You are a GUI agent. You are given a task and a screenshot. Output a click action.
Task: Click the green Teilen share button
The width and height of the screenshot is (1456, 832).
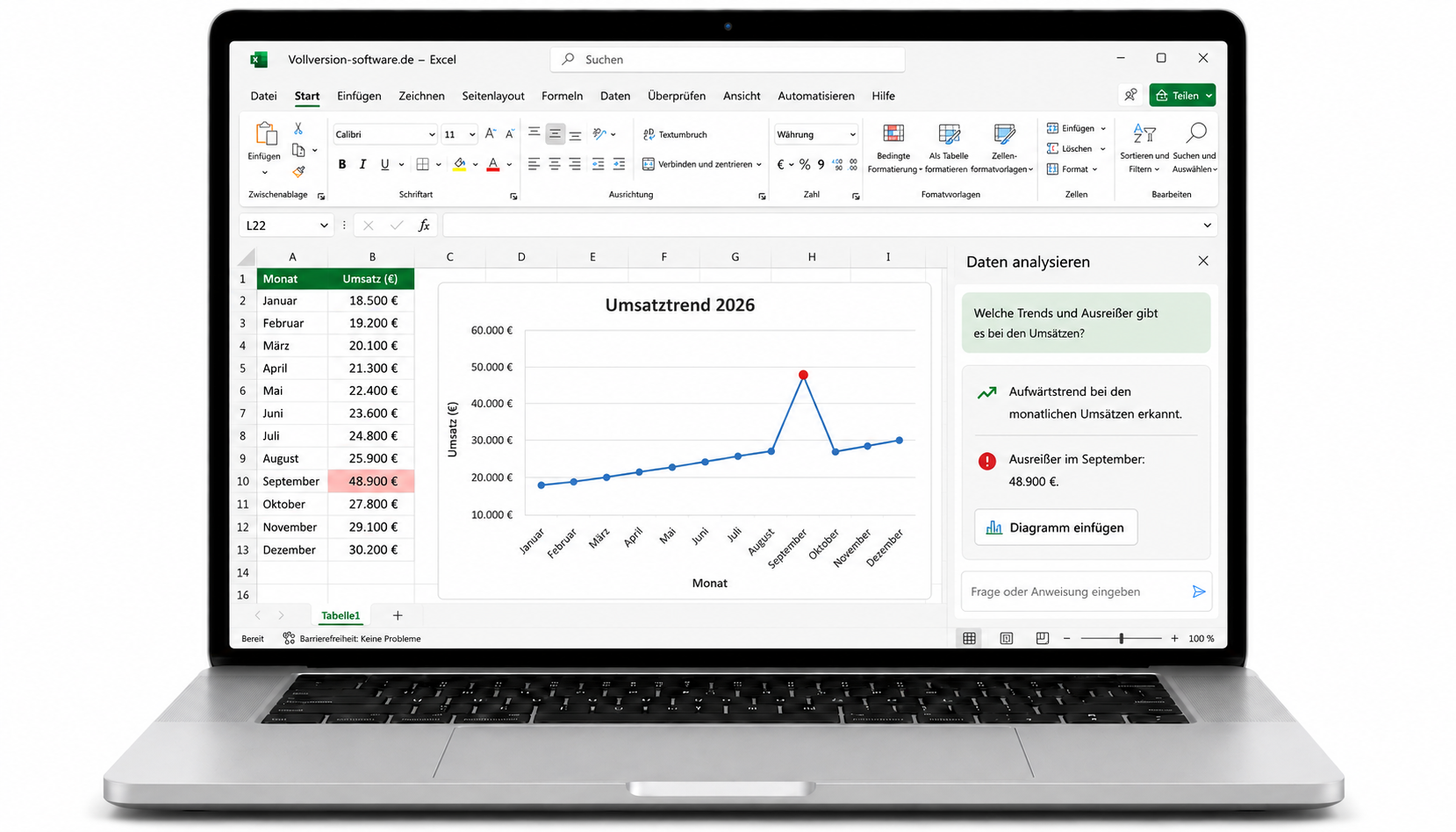pos(1182,96)
